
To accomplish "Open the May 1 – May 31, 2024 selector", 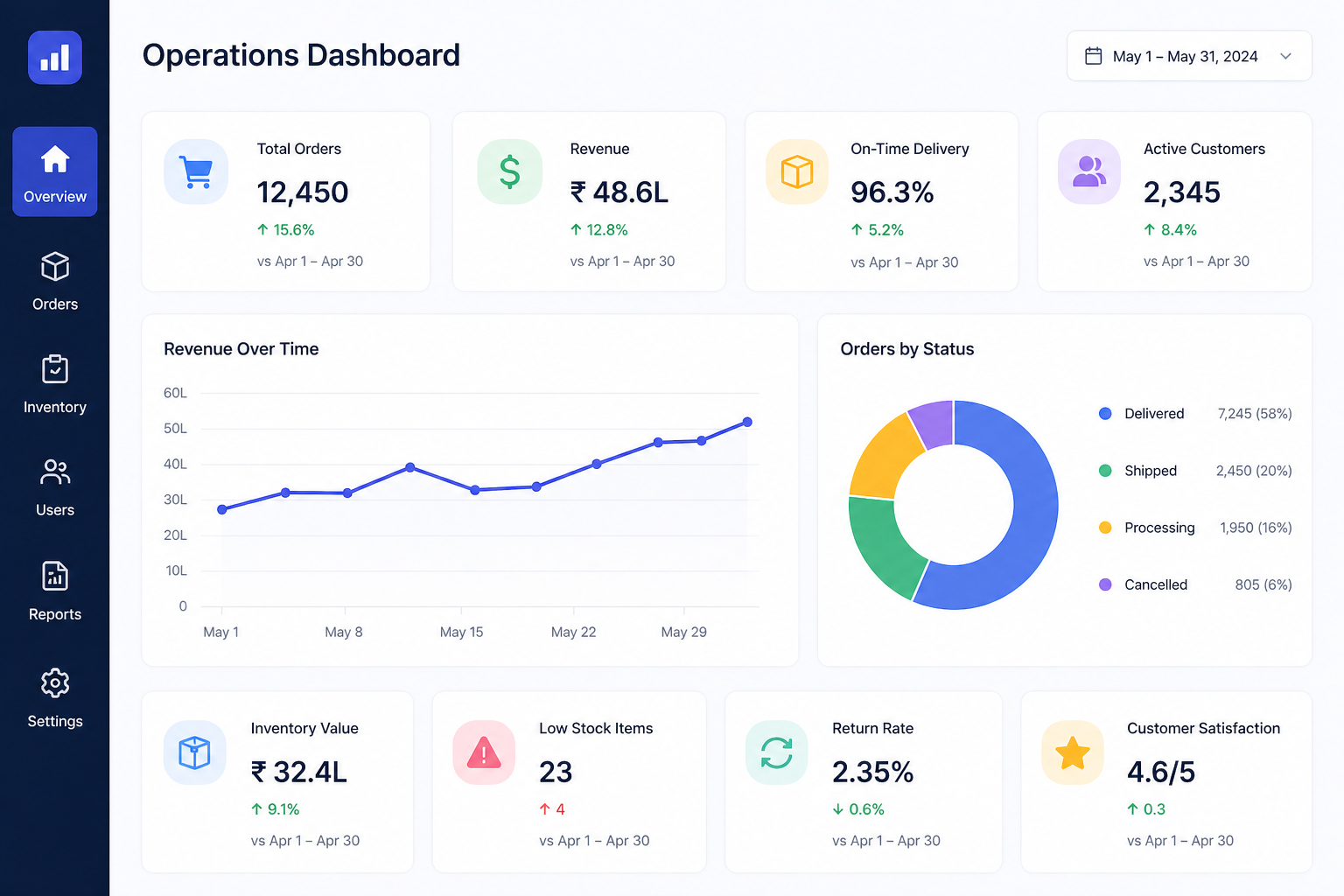I will (x=1189, y=56).
